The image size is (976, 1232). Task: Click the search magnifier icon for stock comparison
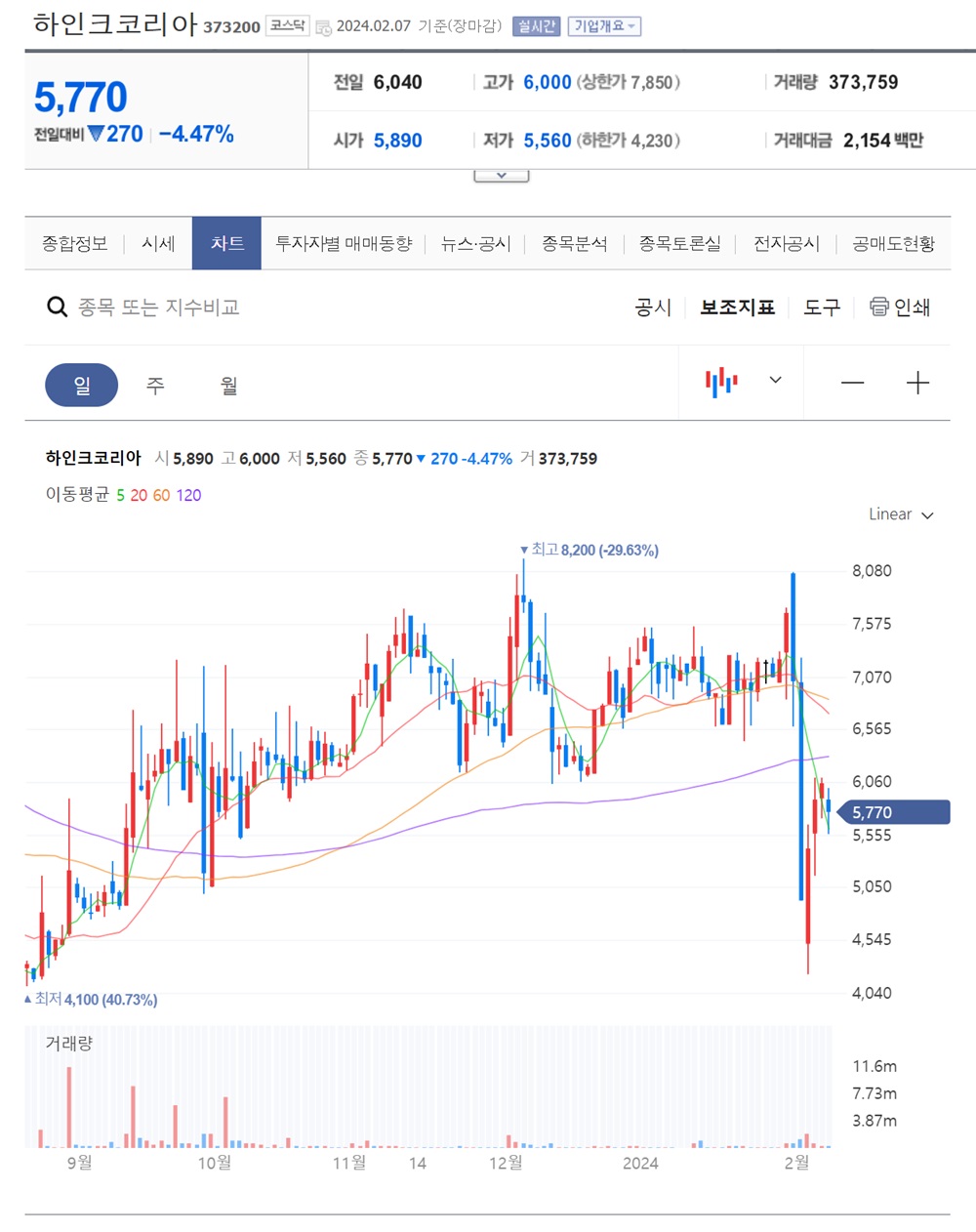tap(57, 306)
